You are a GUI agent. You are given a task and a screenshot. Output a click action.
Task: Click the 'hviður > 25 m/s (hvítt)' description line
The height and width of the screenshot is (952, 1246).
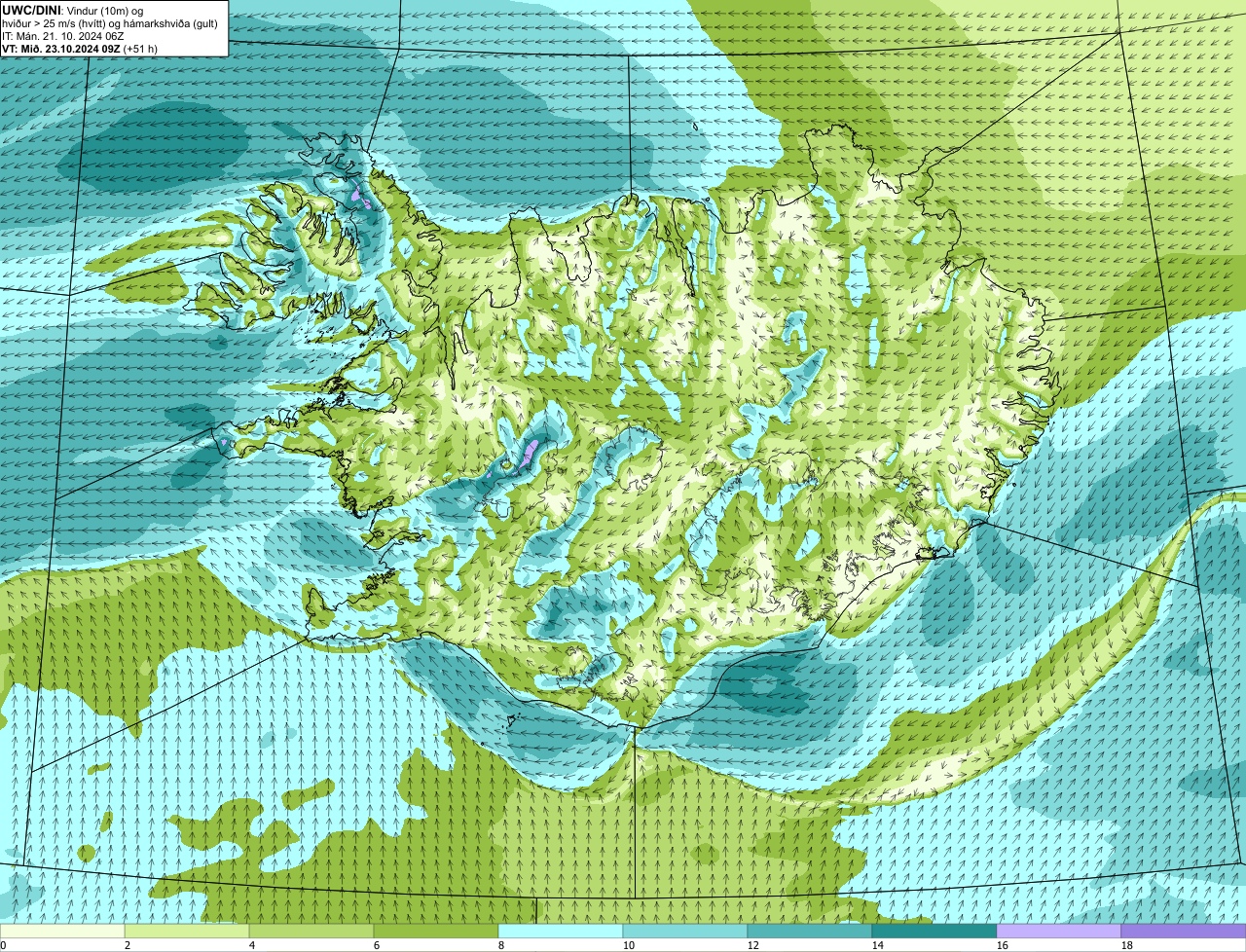coord(111,22)
